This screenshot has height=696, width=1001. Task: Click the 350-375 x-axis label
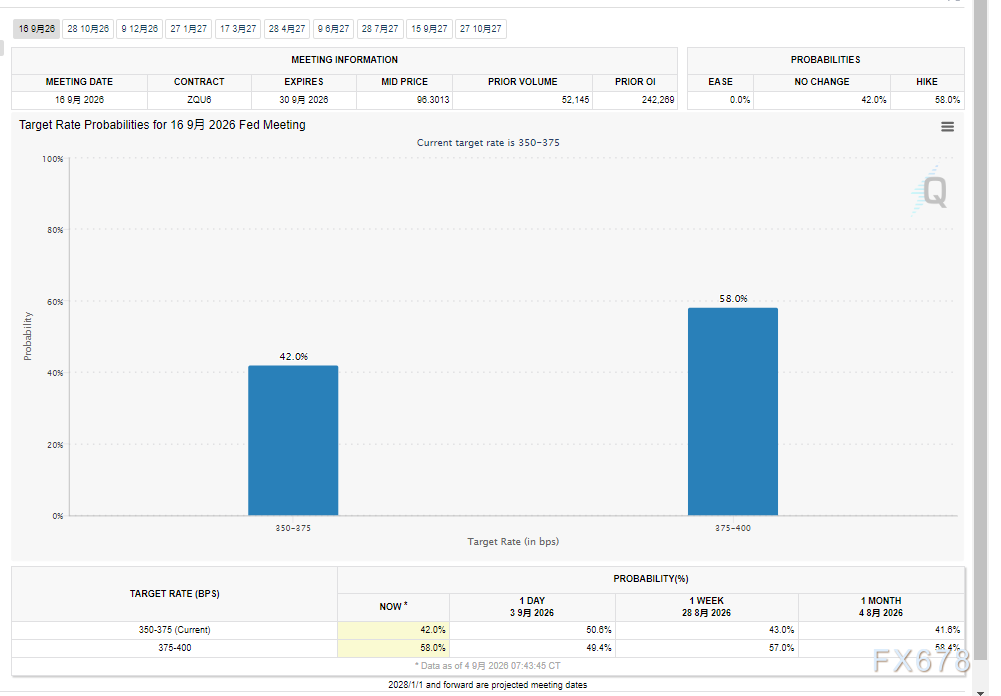point(293,528)
